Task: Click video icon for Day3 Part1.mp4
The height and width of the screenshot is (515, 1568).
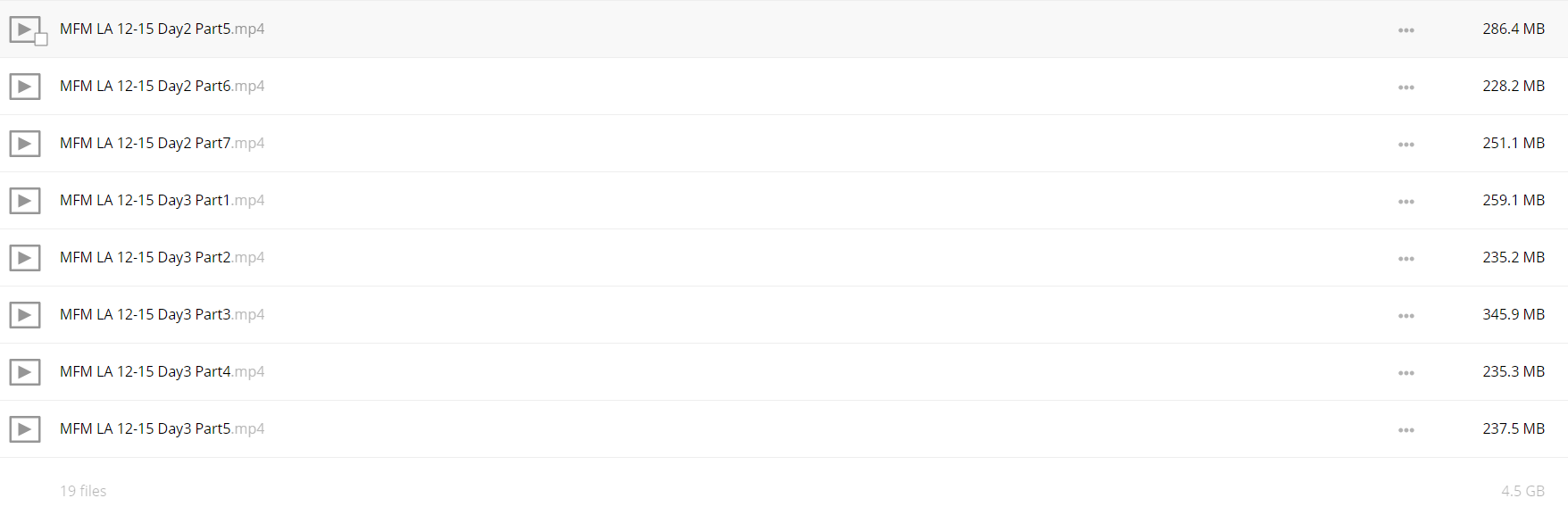Action: tap(25, 201)
